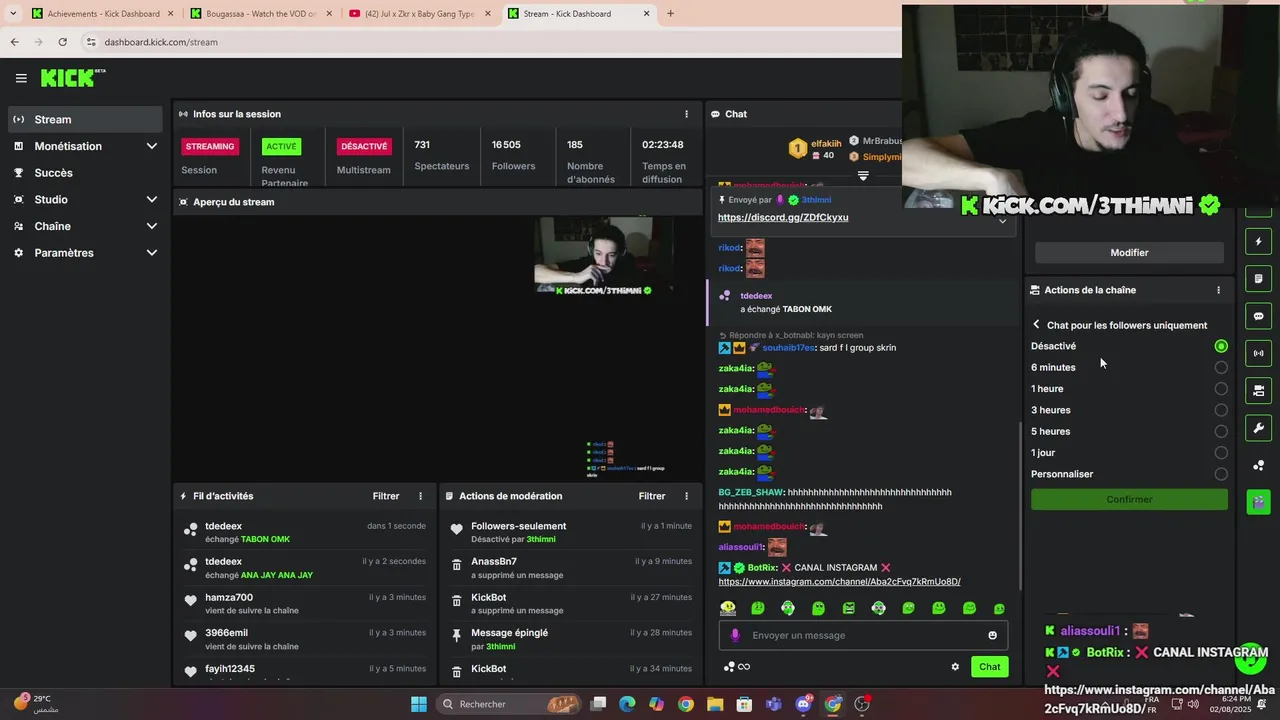Open OBS Studio from the taskbar
1280x720 pixels.
coord(862,704)
